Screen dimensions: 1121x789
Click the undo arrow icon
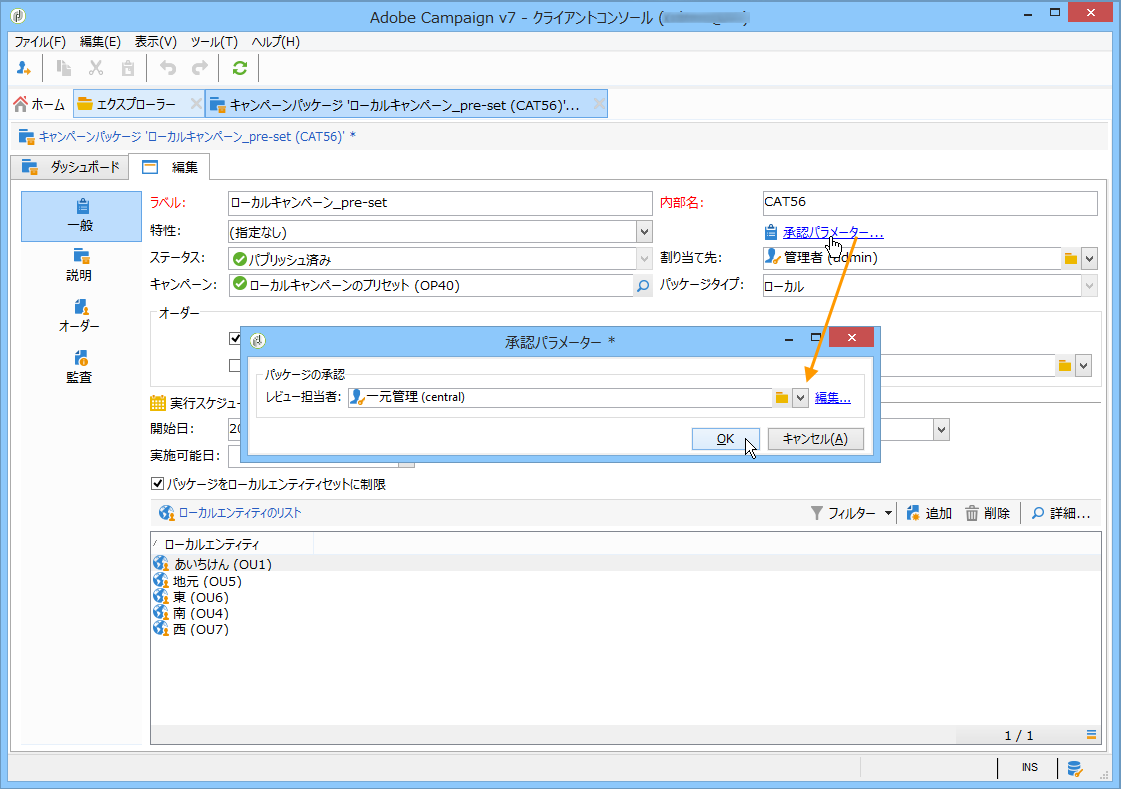tap(168, 68)
